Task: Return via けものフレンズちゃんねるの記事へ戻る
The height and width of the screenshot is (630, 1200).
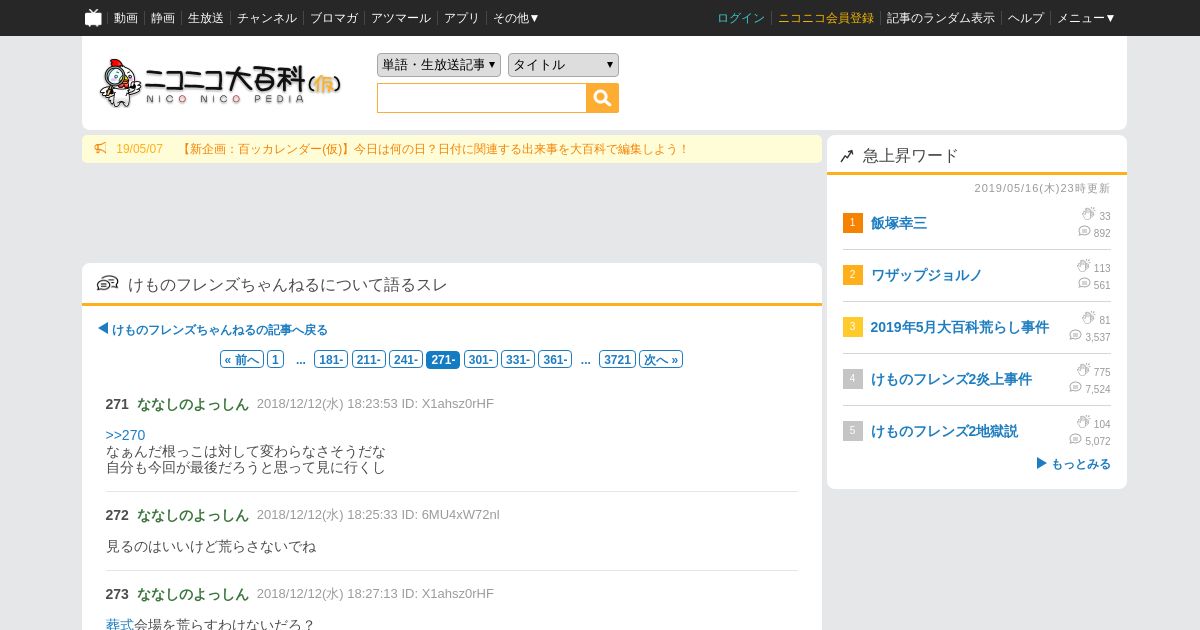Action: pos(213,329)
